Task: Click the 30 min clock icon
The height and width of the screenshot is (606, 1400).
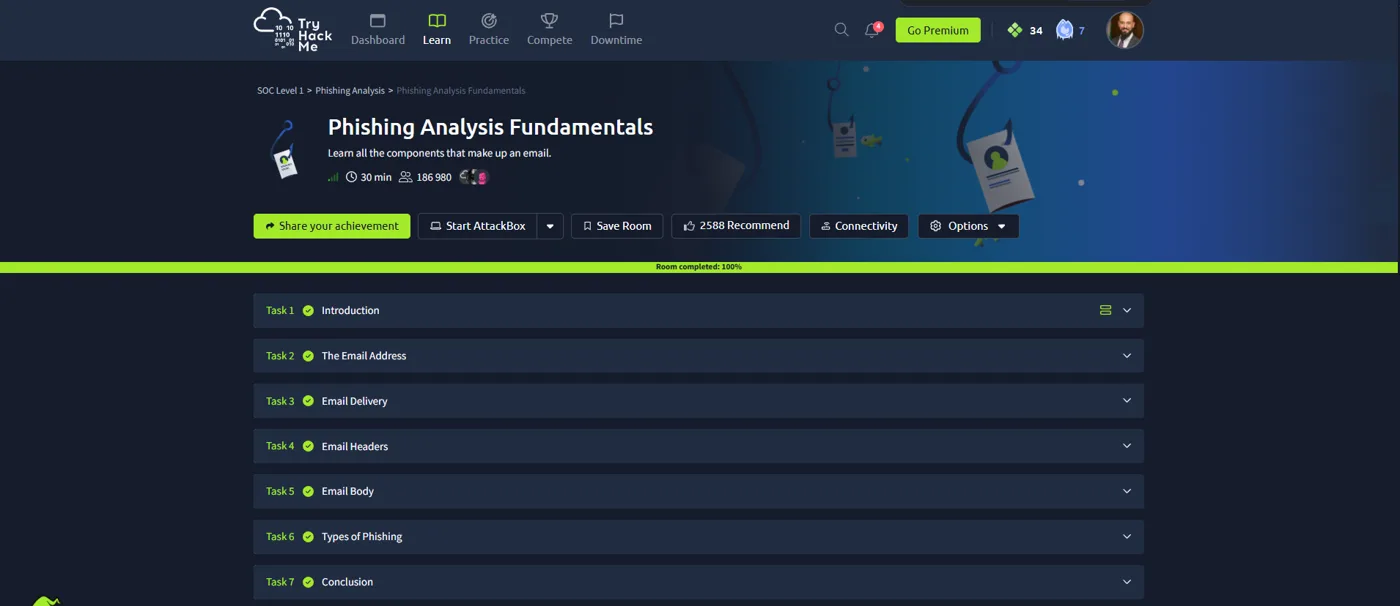Action: coord(351,177)
